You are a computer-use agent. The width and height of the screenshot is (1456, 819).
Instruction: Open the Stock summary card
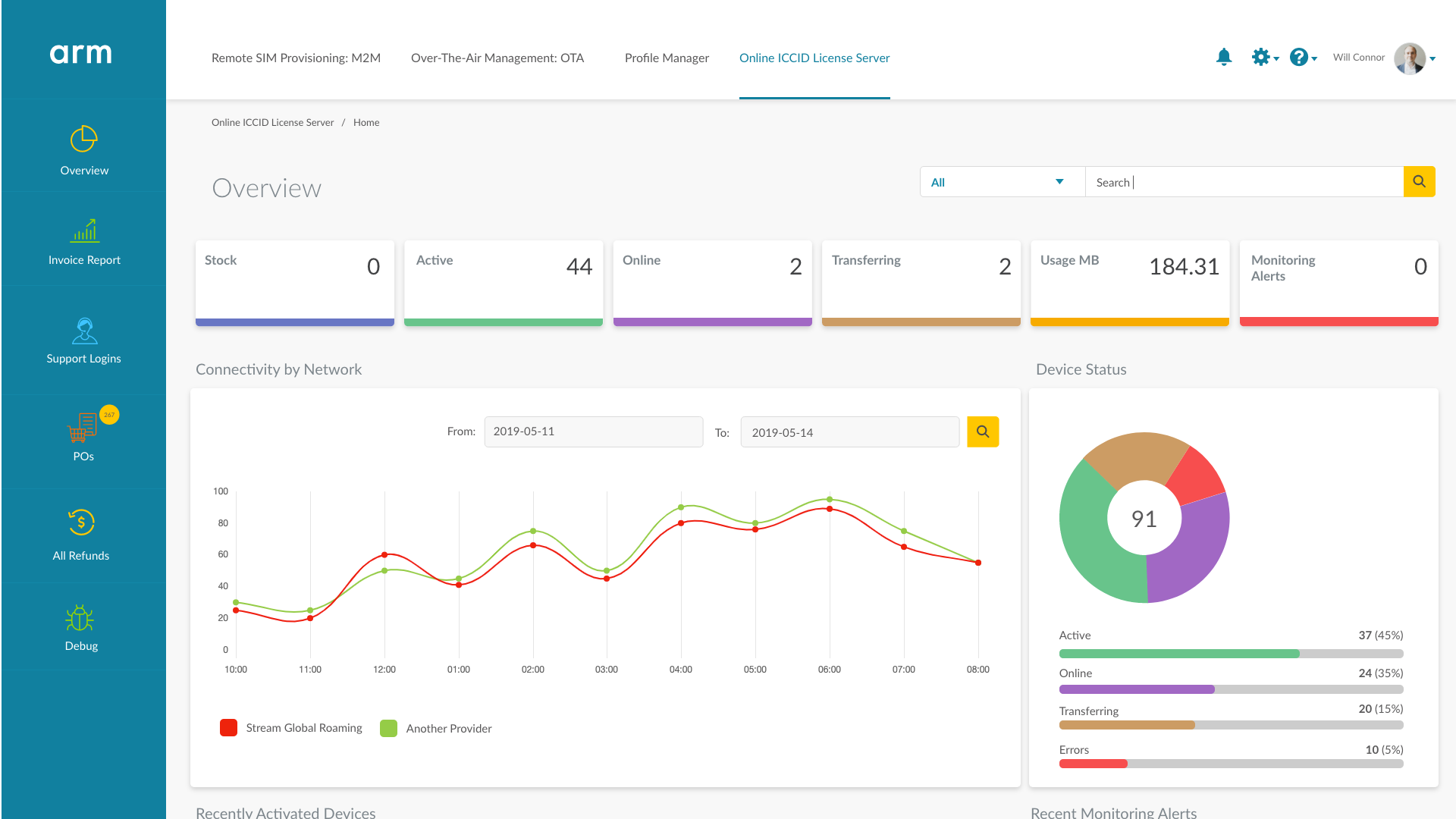coord(295,283)
